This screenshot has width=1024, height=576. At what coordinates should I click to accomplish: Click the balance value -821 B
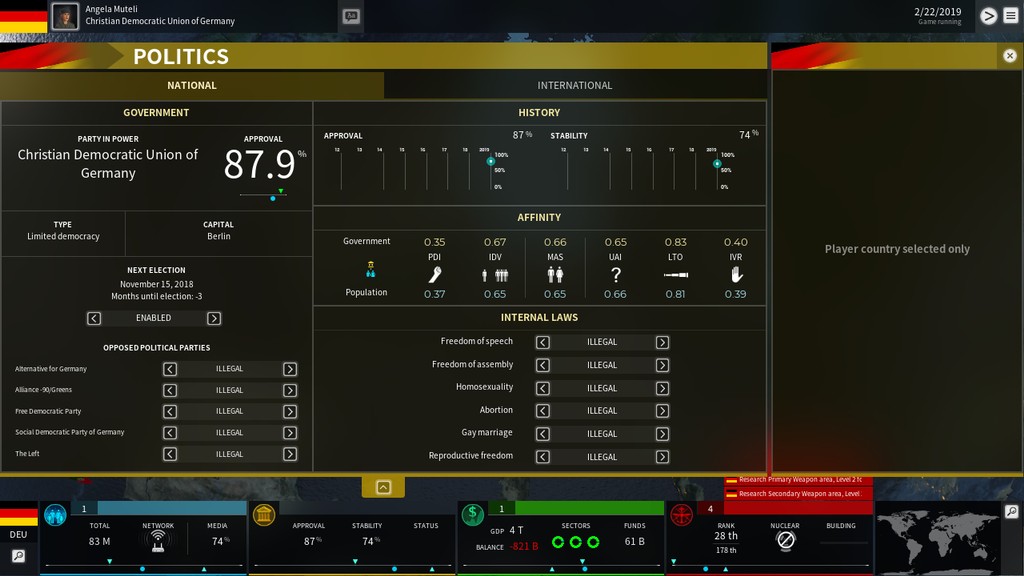[524, 547]
